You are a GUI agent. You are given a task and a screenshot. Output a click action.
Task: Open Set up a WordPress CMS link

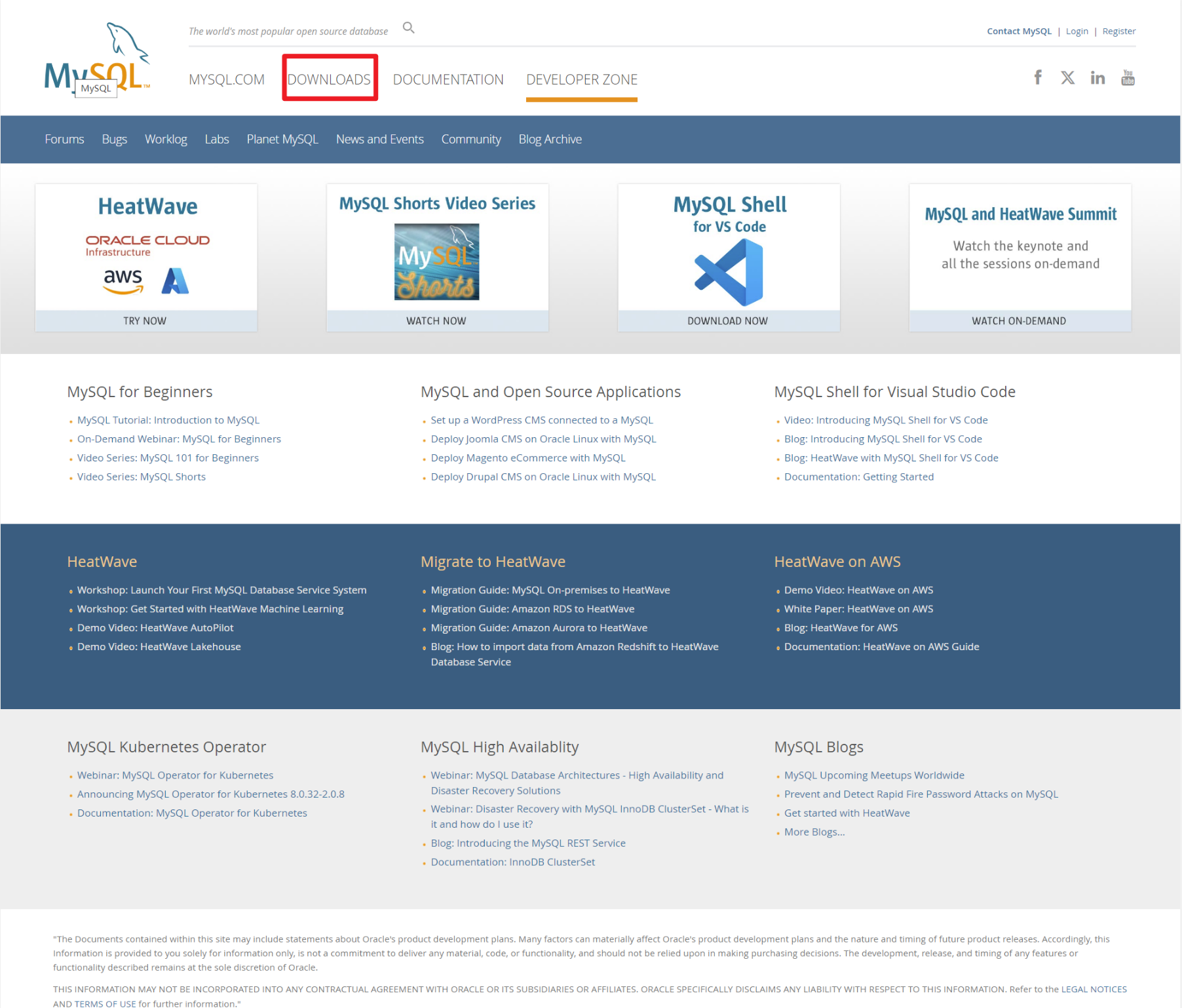542,420
